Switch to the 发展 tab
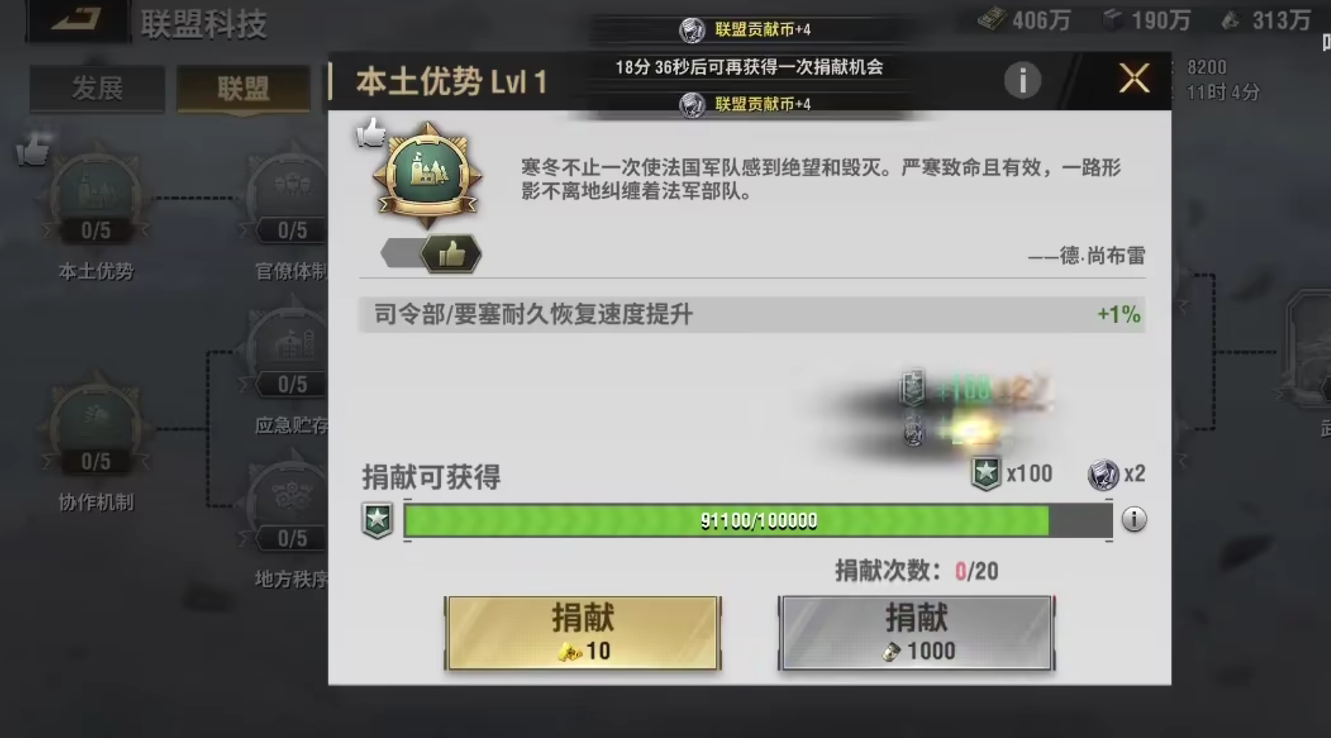 pyautogui.click(x=97, y=89)
